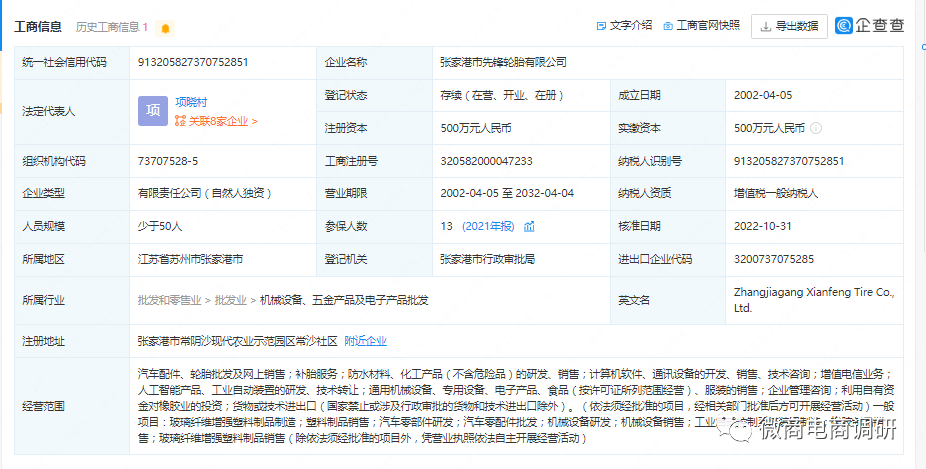Open 工商官网快照 camera snapshot icon
Viewport: 926px width, 469px height.
[669, 26]
